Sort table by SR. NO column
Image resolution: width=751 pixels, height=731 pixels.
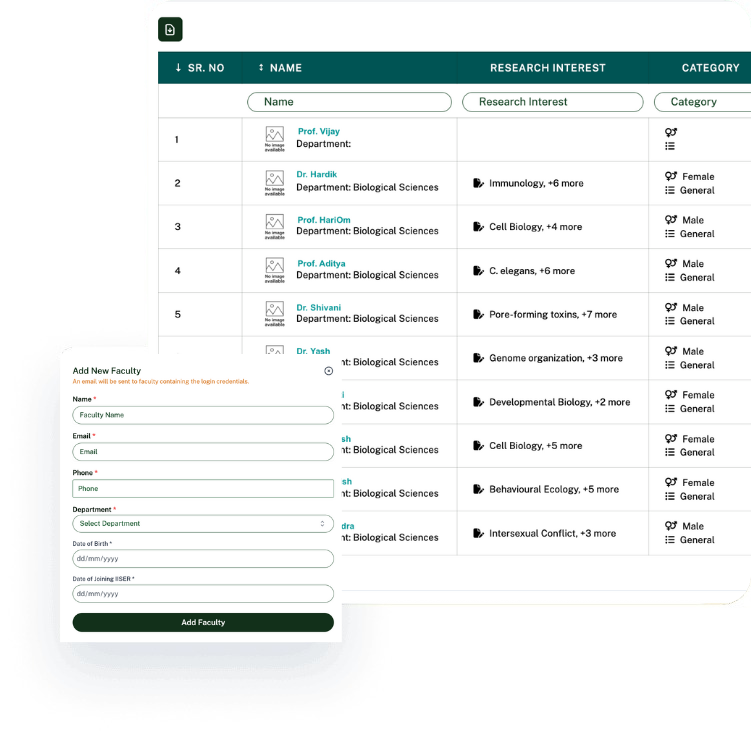pos(199,68)
